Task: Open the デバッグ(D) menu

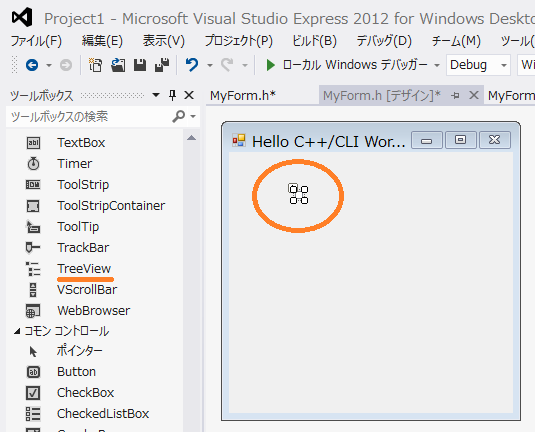Action: [x=384, y=41]
